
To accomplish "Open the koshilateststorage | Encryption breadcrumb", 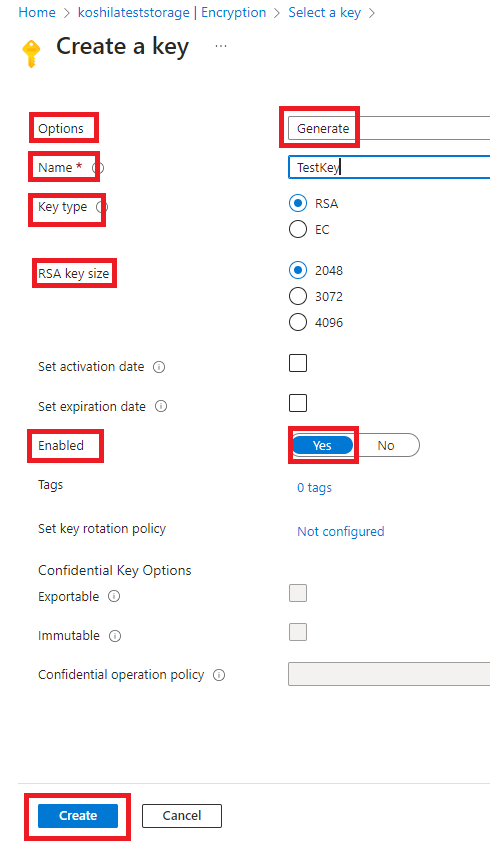I will [172, 12].
